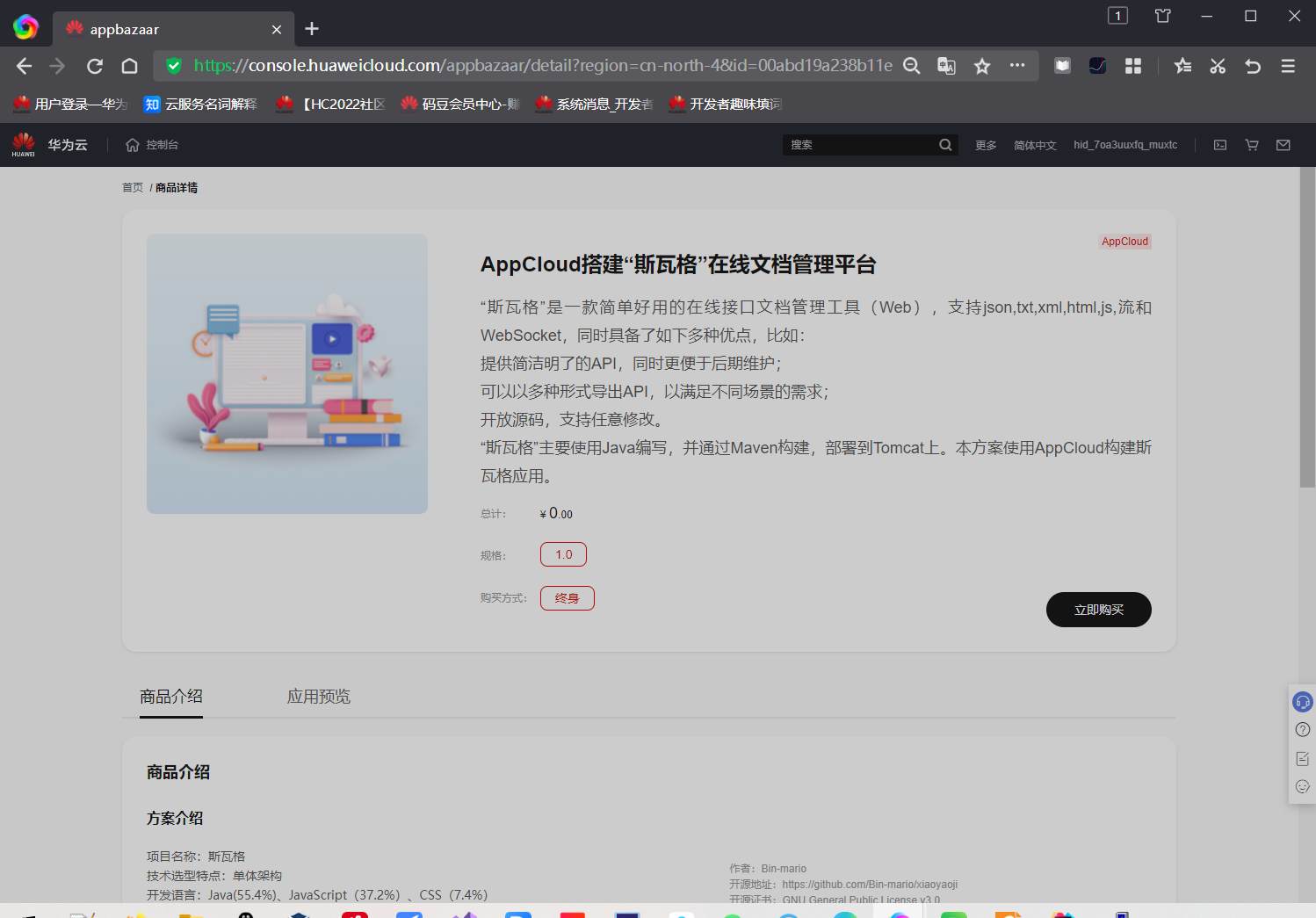
Task: Open the browser skin shirt icon
Action: click(1163, 16)
